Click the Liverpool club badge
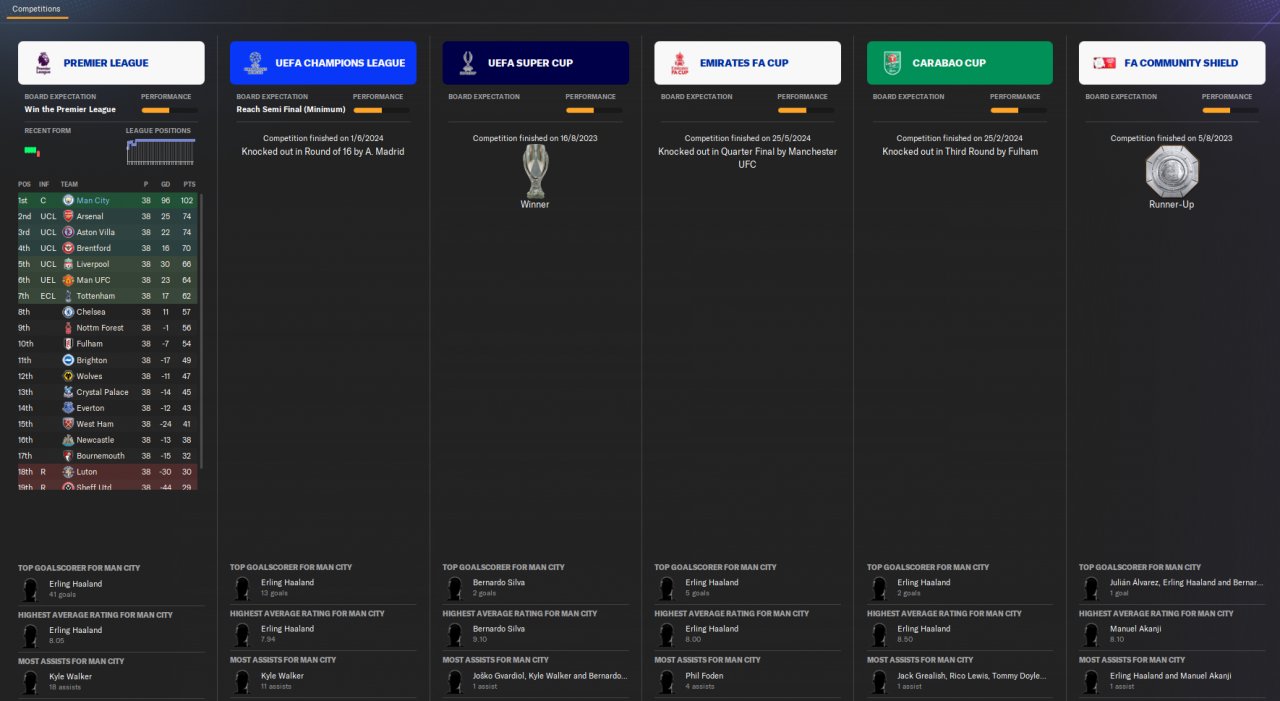Image resolution: width=1280 pixels, height=701 pixels. point(68,264)
